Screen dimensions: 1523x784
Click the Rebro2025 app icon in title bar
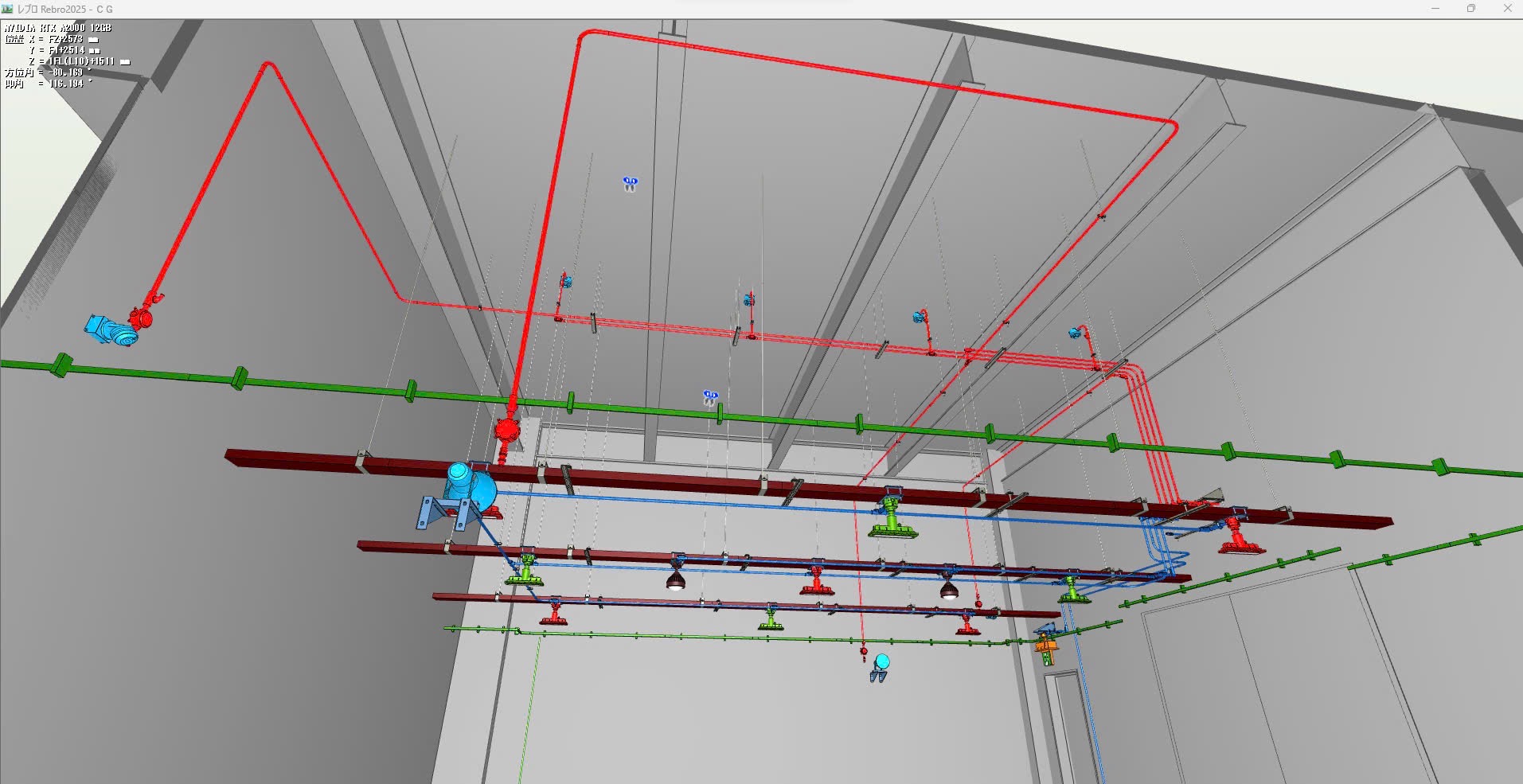[x=8, y=9]
